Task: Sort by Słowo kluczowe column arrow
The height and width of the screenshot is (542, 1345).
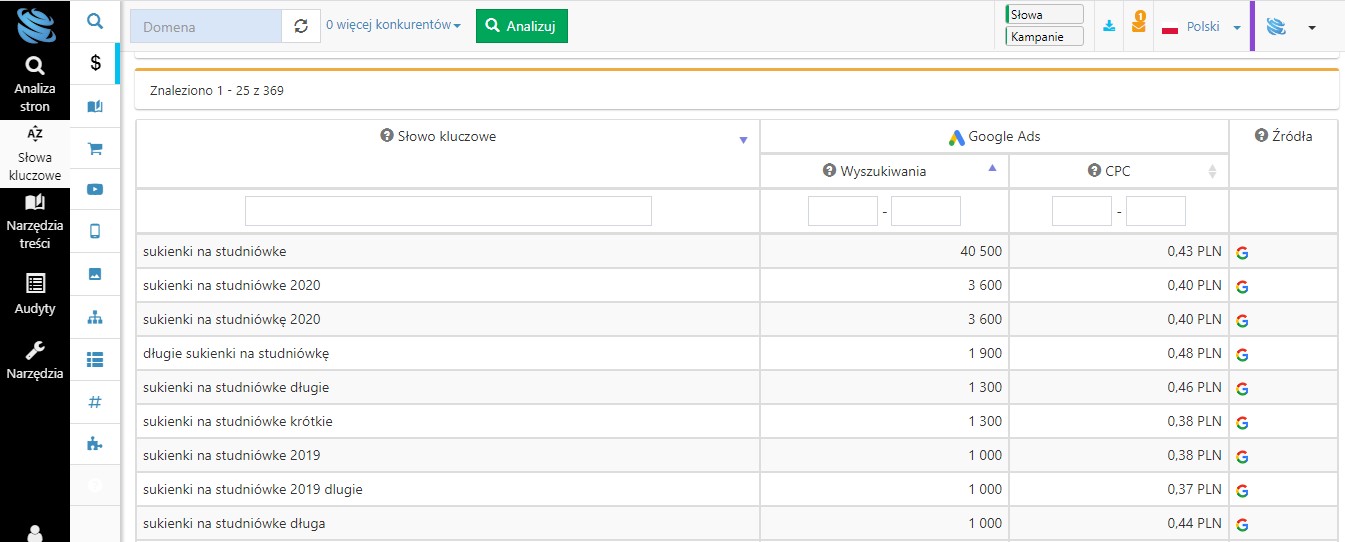Action: 743,140
